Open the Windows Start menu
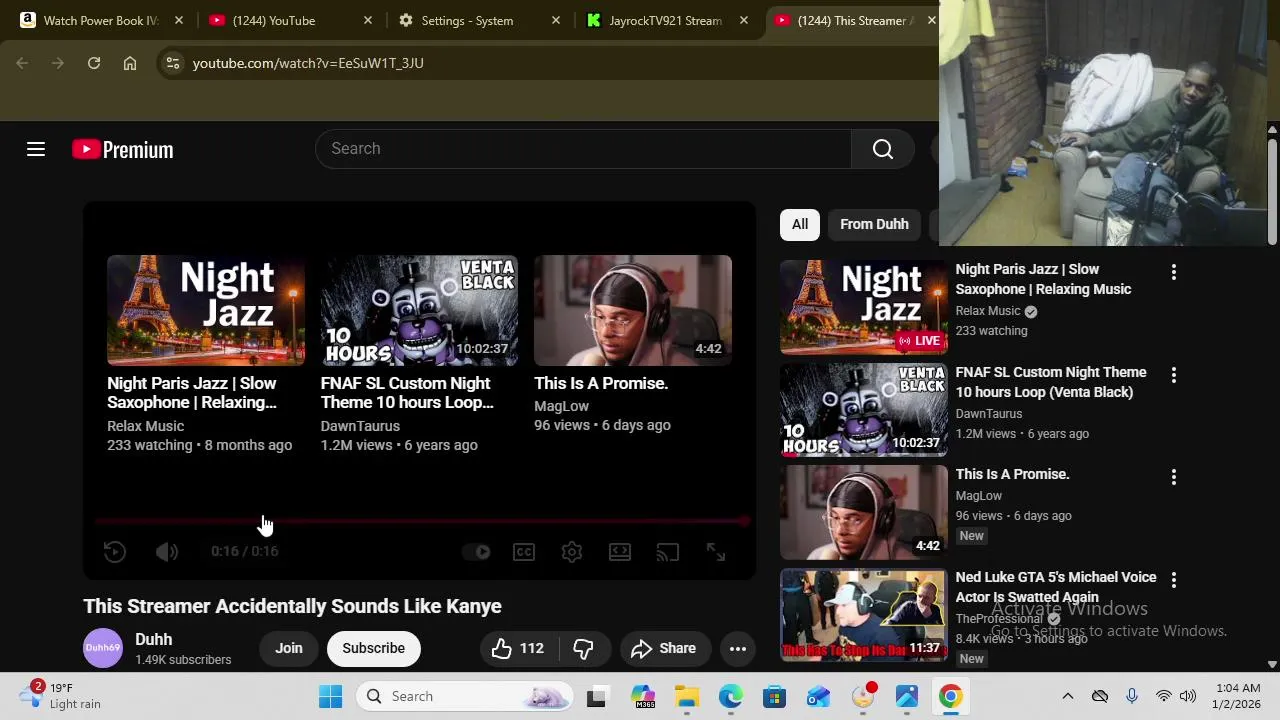This screenshot has width=1280, height=720. point(330,696)
